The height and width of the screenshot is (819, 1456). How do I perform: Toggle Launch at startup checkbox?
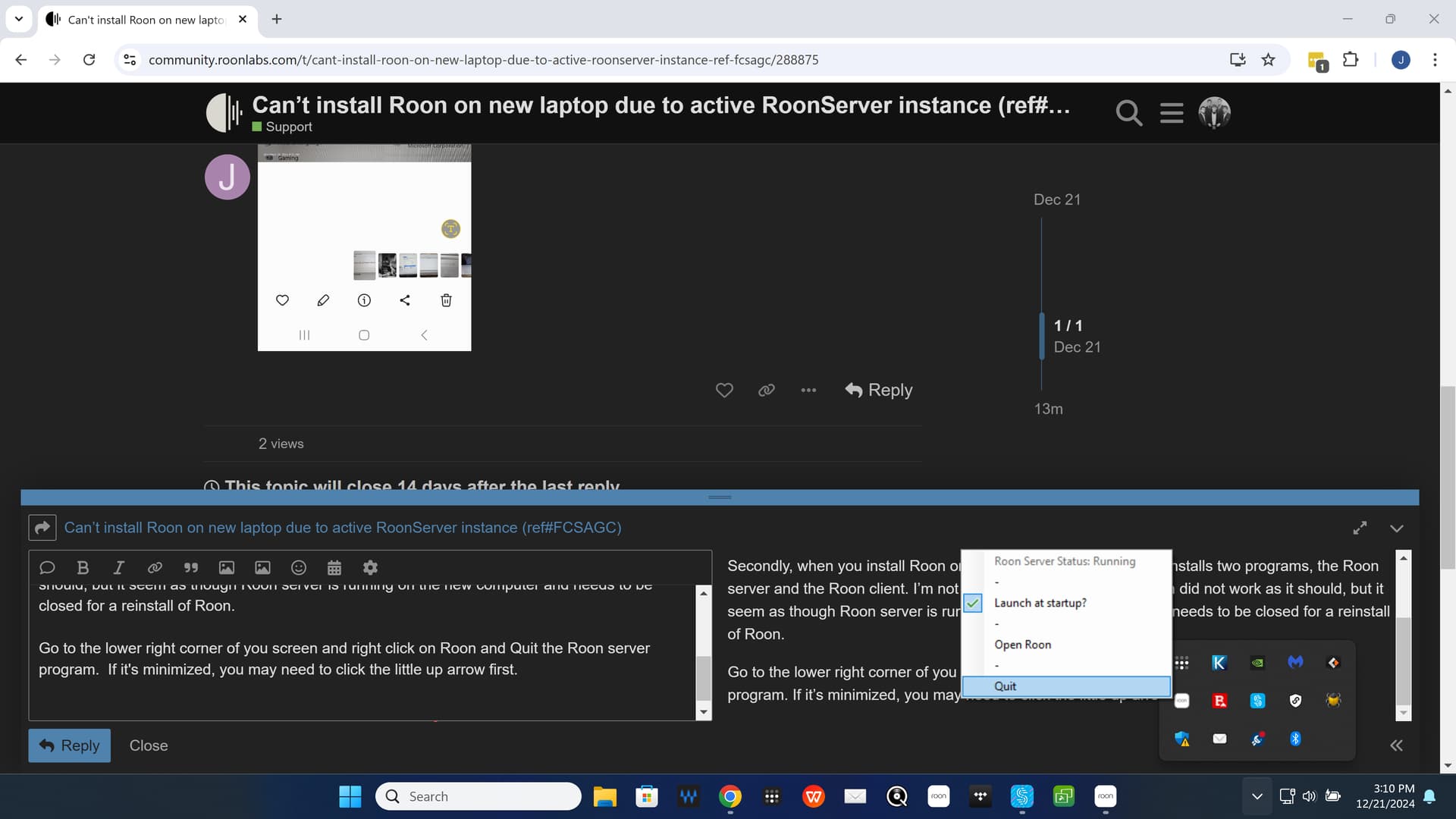point(973,603)
